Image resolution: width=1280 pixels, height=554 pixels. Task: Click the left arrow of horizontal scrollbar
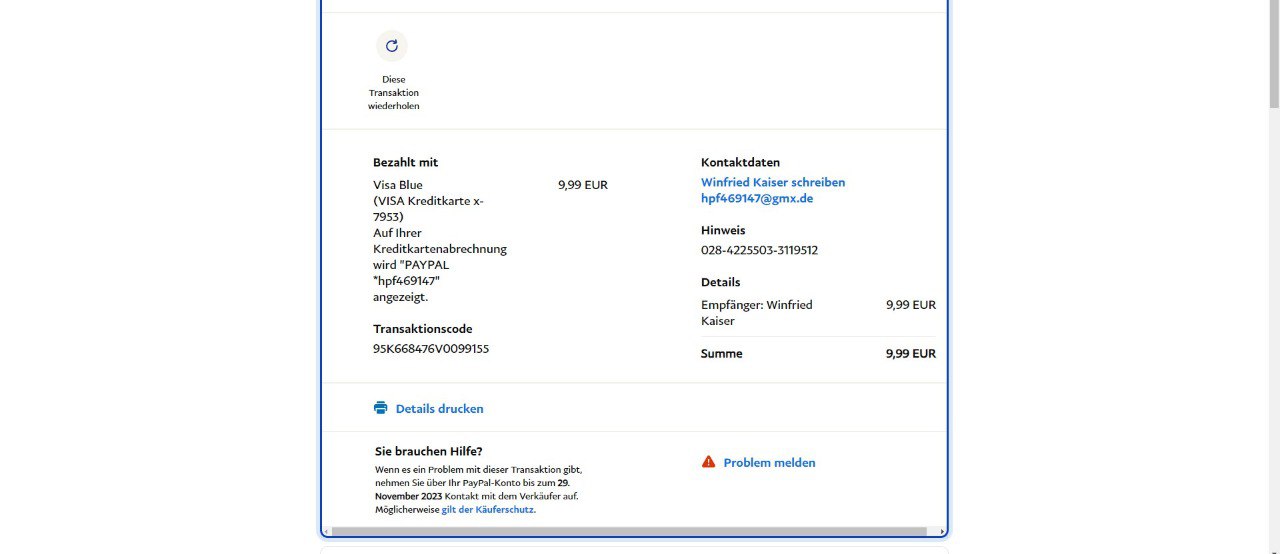326,532
